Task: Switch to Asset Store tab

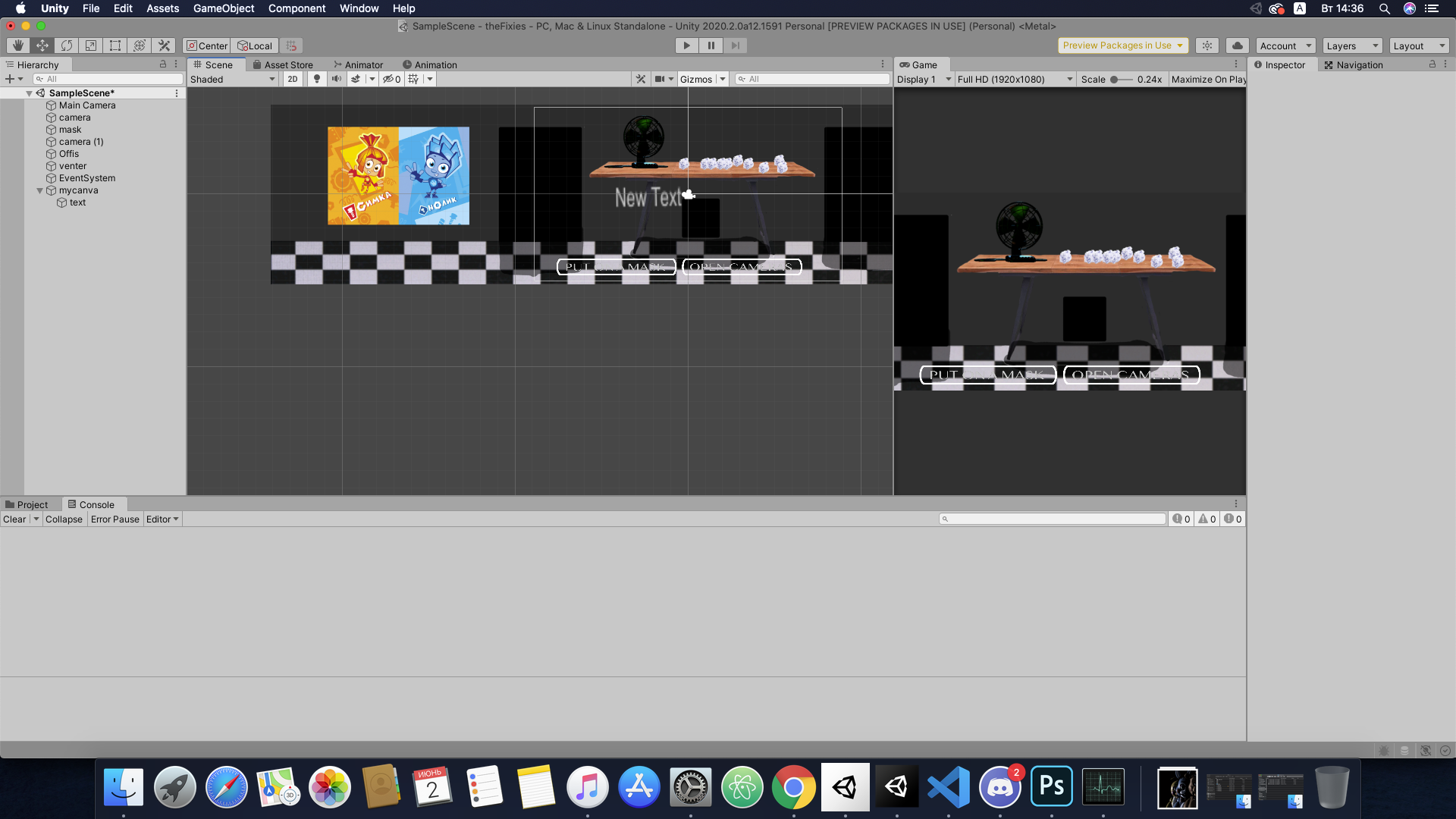Action: pyautogui.click(x=283, y=64)
